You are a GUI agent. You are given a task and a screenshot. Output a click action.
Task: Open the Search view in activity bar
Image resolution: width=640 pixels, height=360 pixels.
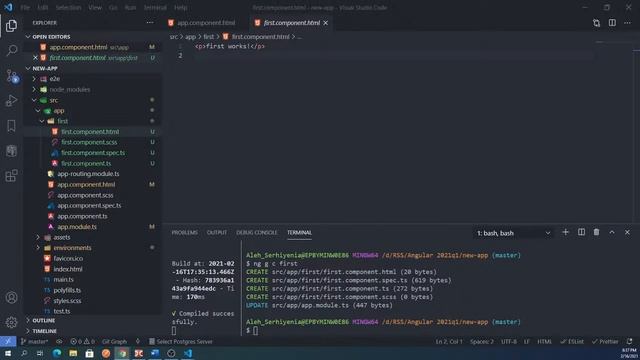[x=11, y=51]
